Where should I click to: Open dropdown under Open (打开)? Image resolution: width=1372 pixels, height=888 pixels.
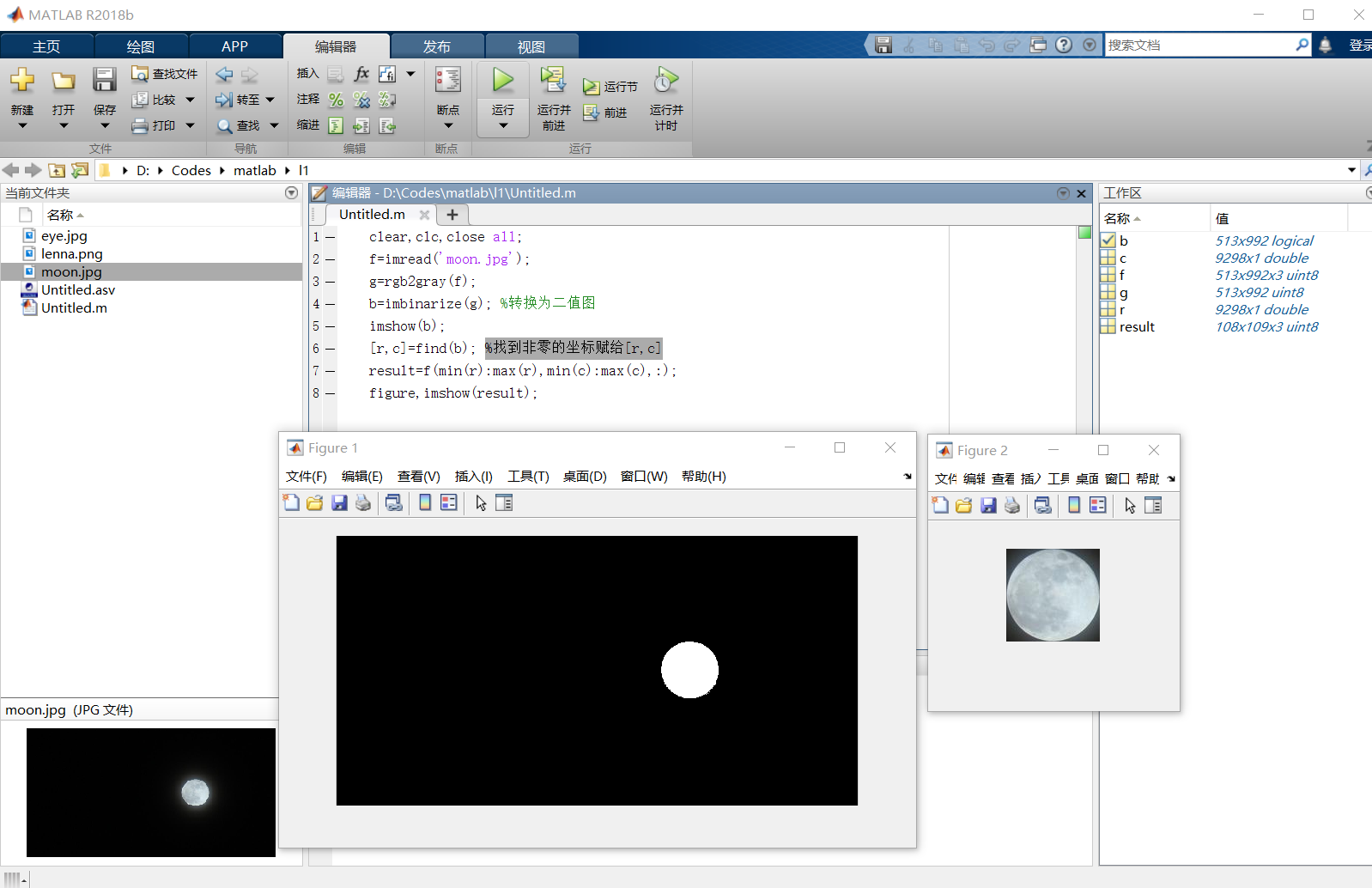[64, 125]
